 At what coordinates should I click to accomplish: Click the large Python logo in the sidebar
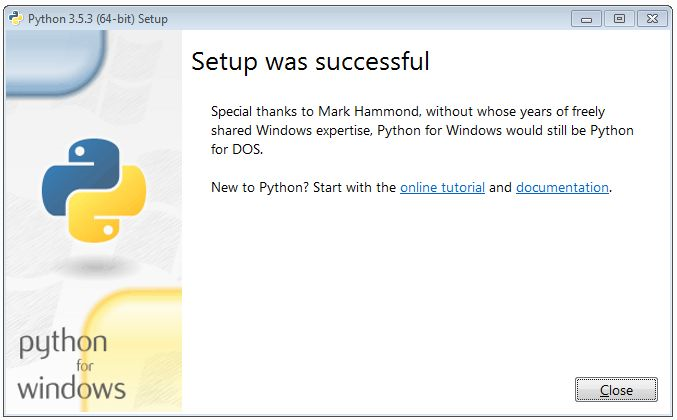pyautogui.click(x=94, y=190)
